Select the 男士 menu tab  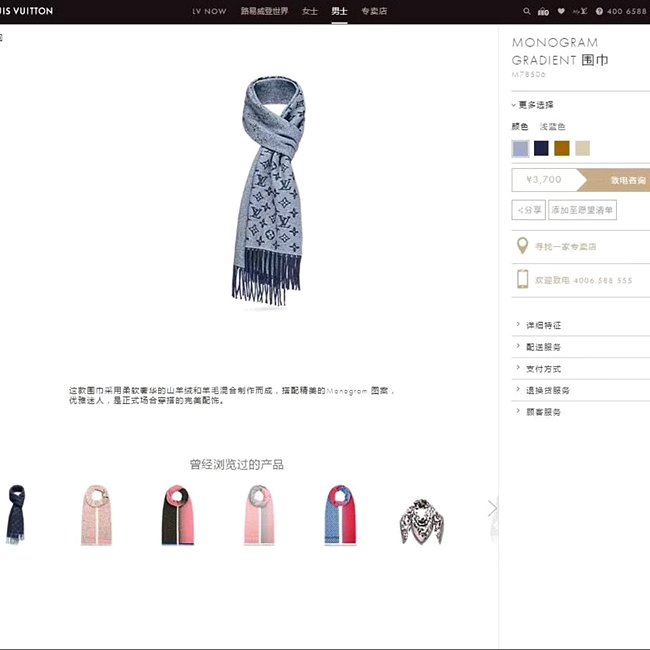(339, 11)
